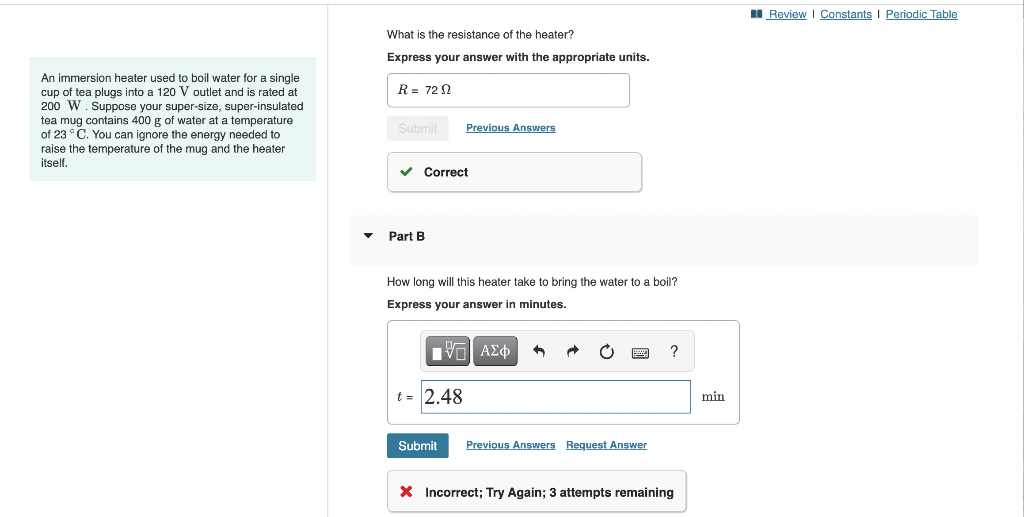Undo last equation edit
Image resolution: width=1024 pixels, height=517 pixels.
[539, 351]
